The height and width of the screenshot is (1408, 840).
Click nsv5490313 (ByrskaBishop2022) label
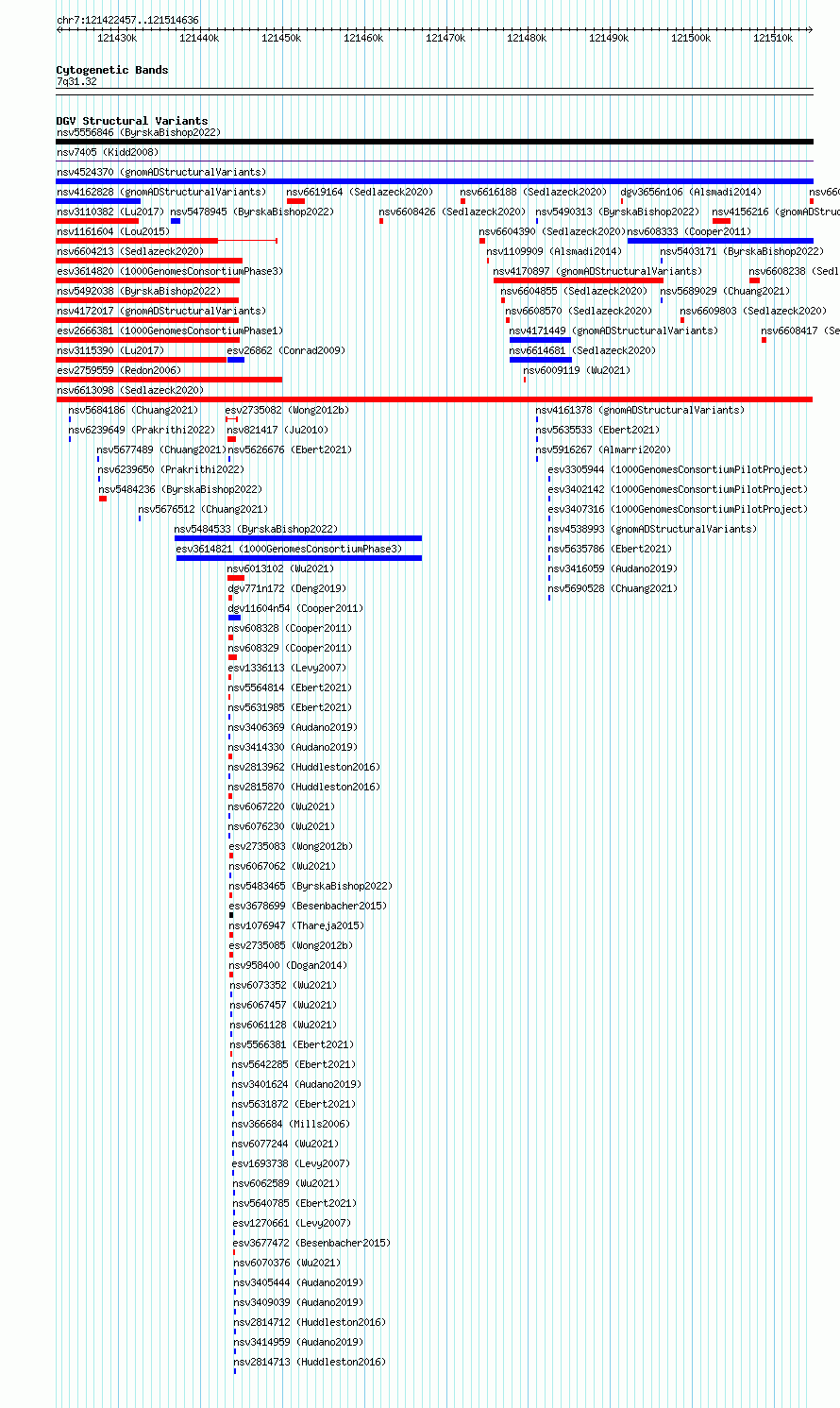(x=618, y=212)
